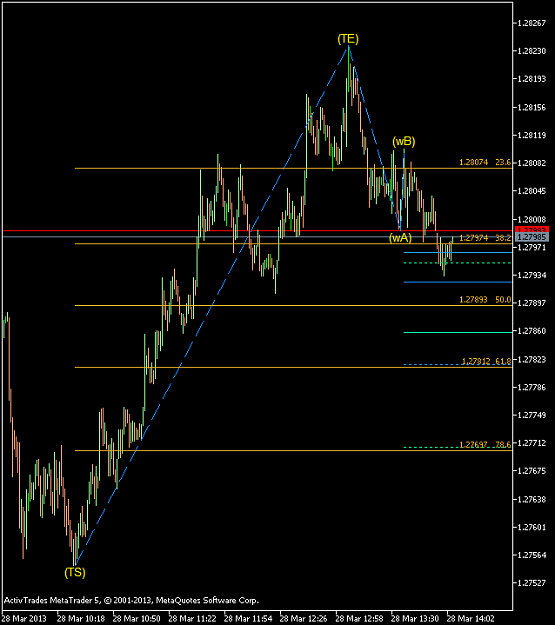Click price scale value 1.27749
Screen dimensions: 555x625
click(x=531, y=415)
